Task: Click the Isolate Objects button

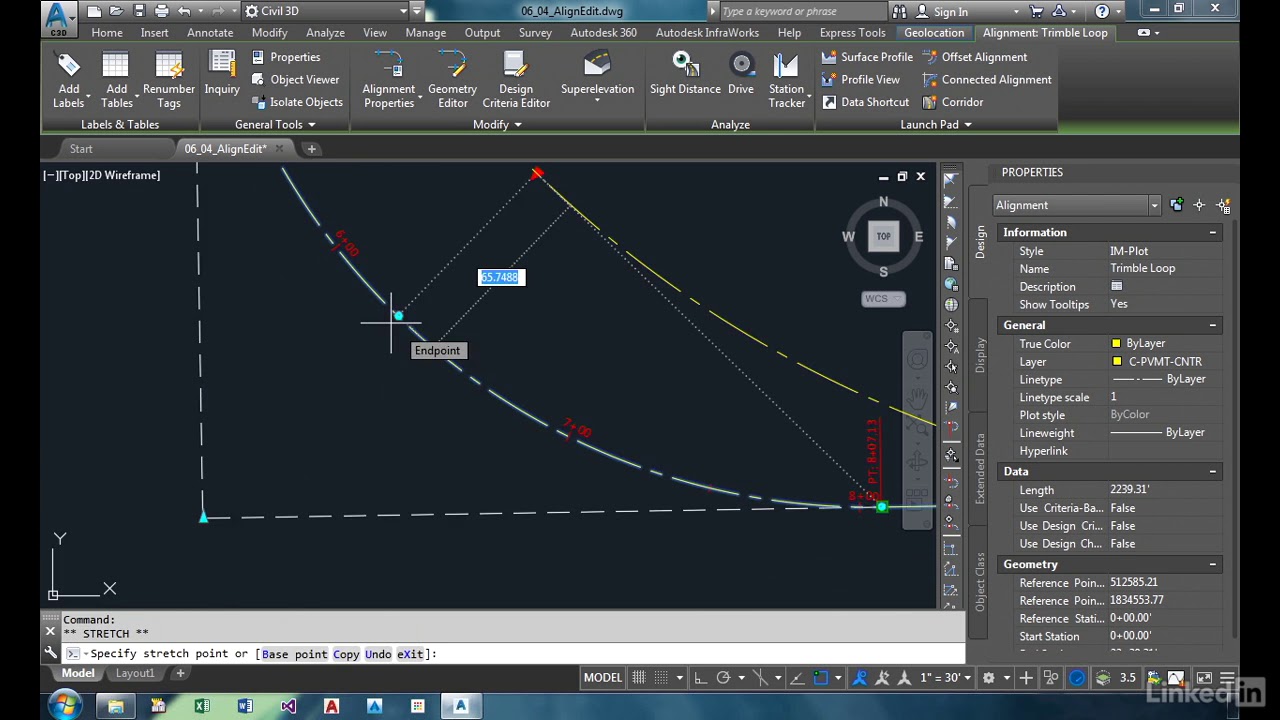Action: 297,102
